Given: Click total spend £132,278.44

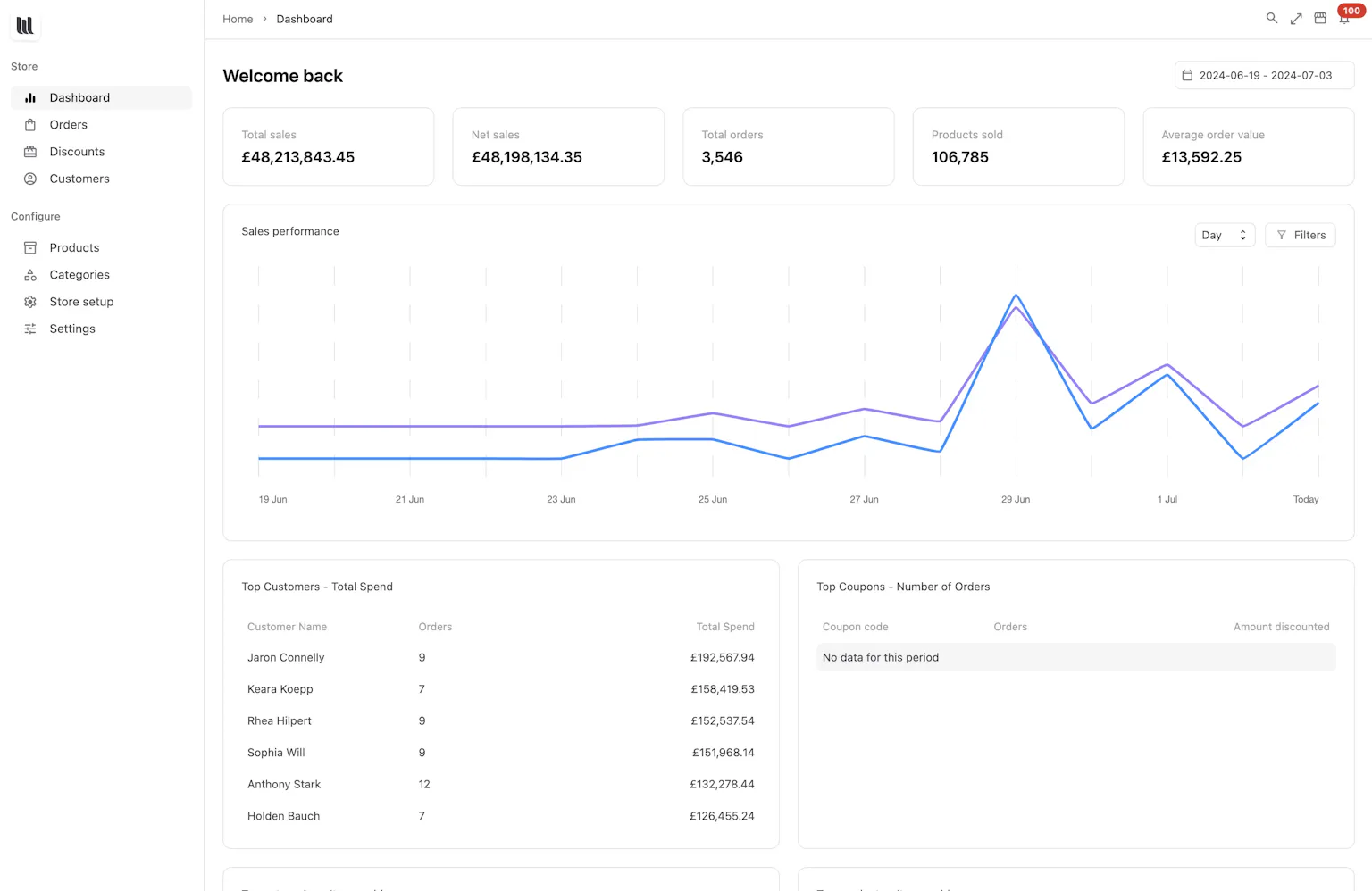Looking at the screenshot, I should (722, 784).
